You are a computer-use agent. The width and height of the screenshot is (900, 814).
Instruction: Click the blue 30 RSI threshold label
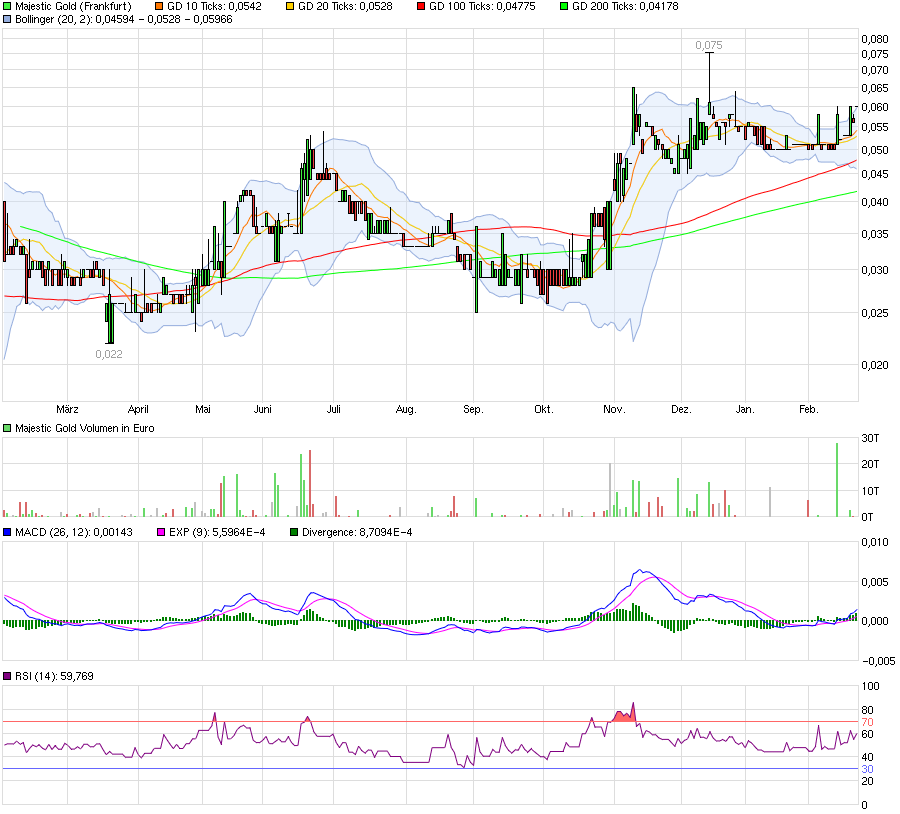pos(867,769)
